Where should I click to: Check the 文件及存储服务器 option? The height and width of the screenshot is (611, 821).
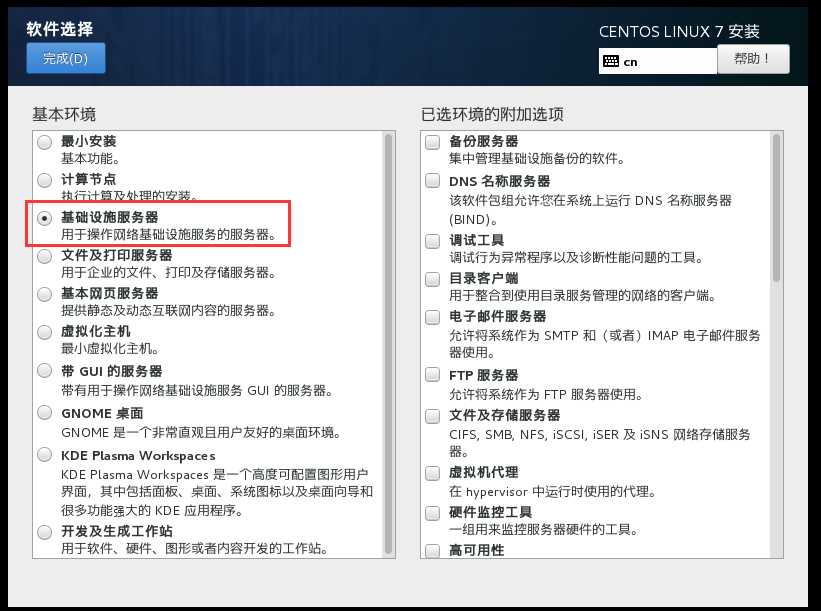(x=432, y=416)
